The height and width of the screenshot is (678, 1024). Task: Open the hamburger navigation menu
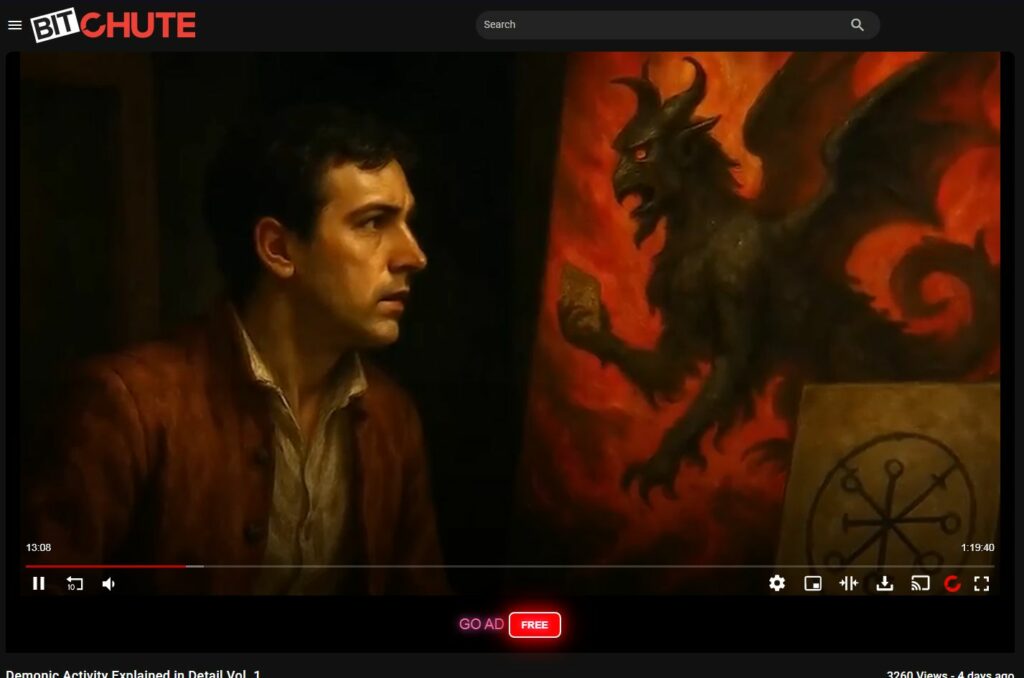[14, 25]
